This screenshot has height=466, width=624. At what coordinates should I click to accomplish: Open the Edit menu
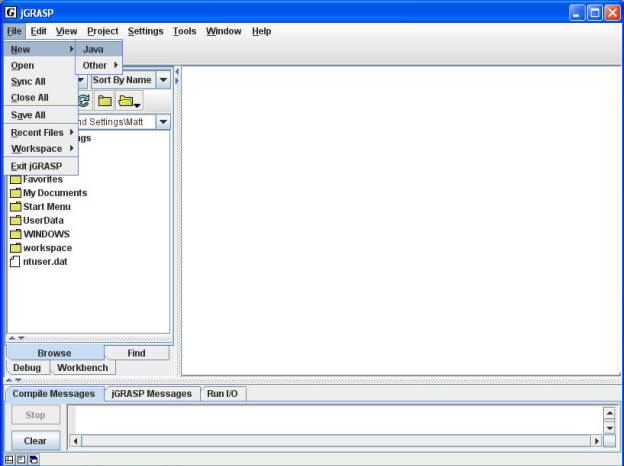click(38, 31)
